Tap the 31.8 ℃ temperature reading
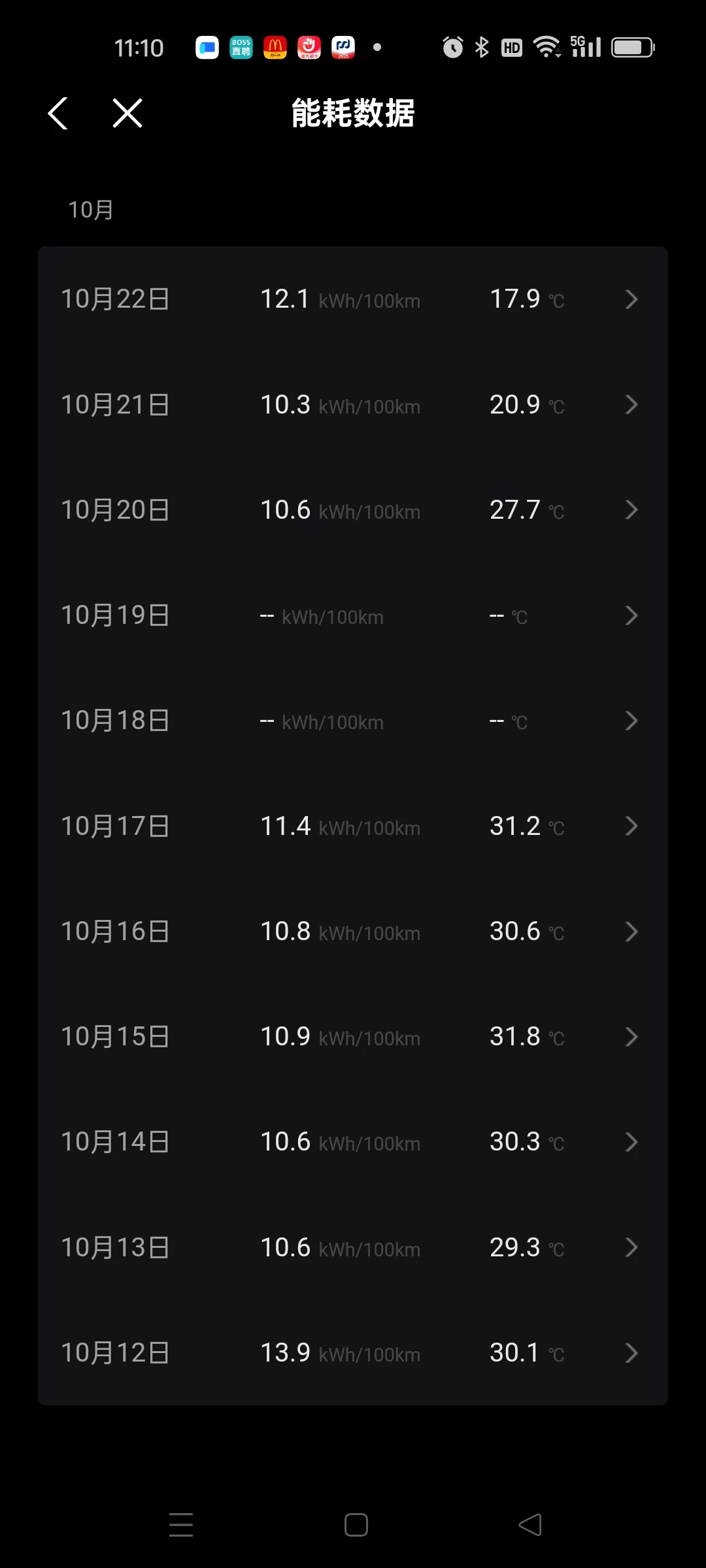 coord(526,1037)
